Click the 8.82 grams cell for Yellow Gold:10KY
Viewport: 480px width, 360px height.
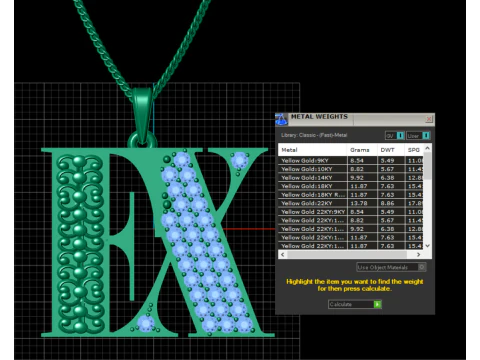(362, 169)
